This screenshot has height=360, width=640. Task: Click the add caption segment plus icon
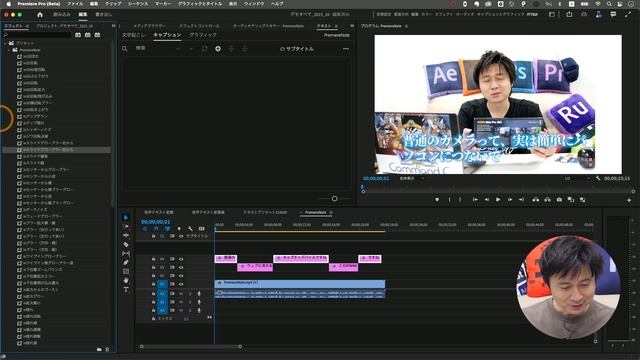(x=218, y=49)
